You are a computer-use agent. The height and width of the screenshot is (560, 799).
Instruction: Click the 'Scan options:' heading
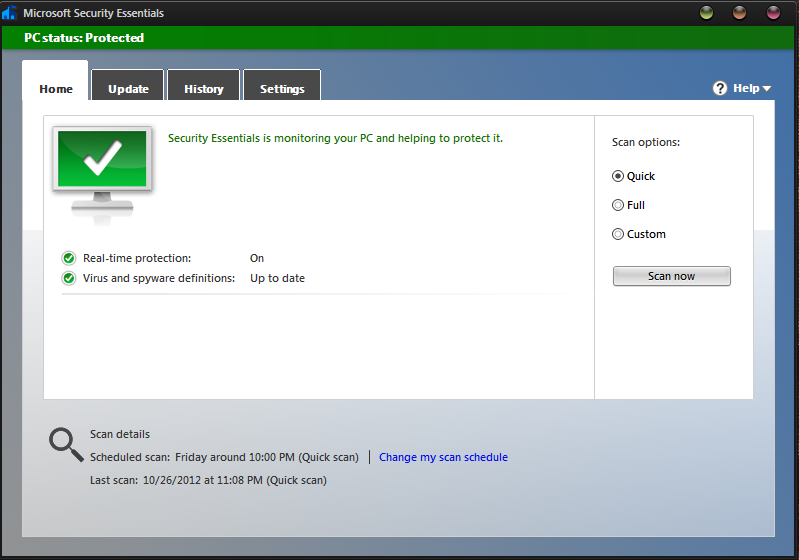[x=646, y=142]
